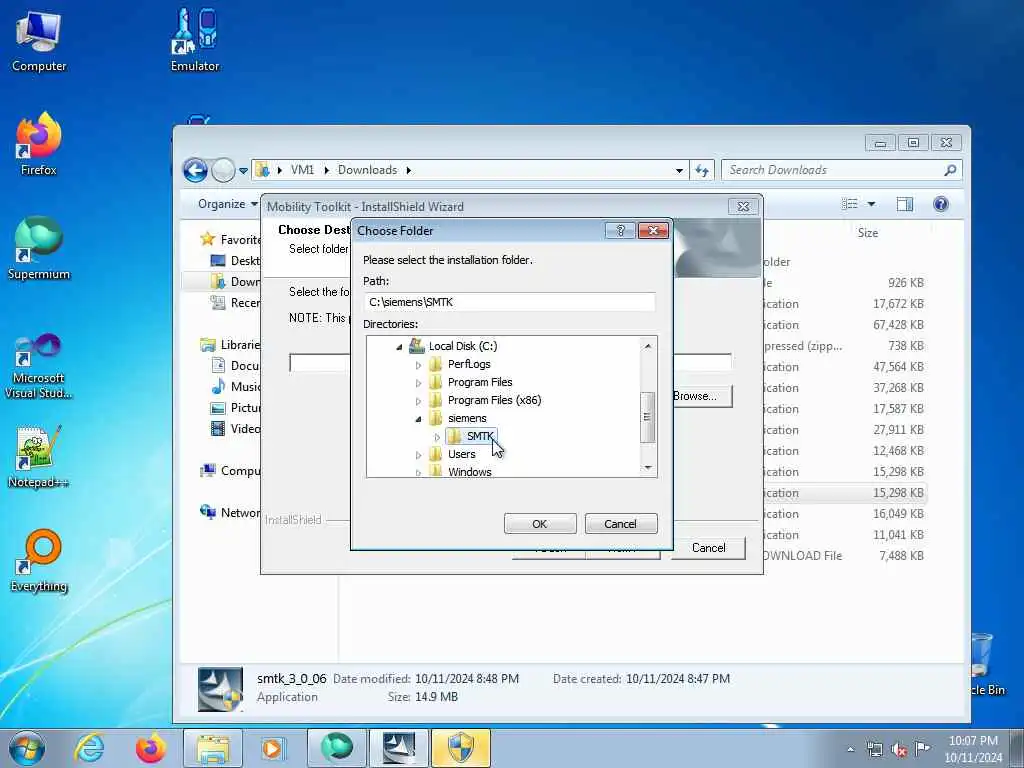Viewport: 1024px width, 768px height.
Task: Open the Organize menu
Action: pyautogui.click(x=227, y=204)
